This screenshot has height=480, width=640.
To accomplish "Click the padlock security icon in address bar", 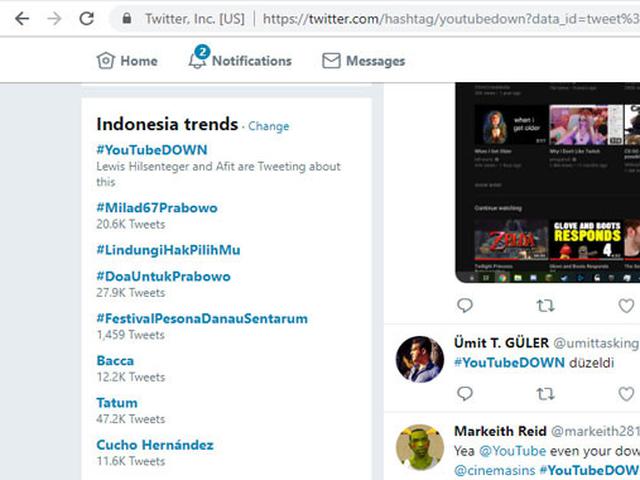I will click(x=127, y=18).
